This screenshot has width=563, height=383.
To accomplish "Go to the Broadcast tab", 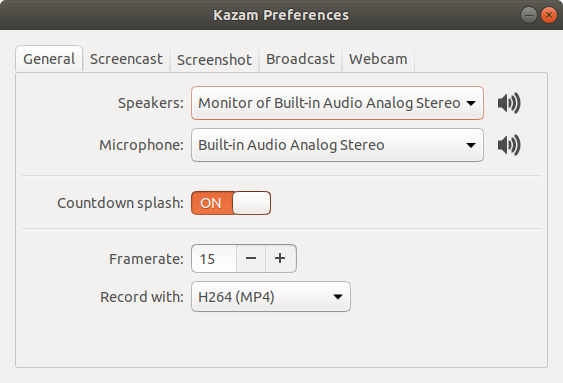I will [300, 59].
